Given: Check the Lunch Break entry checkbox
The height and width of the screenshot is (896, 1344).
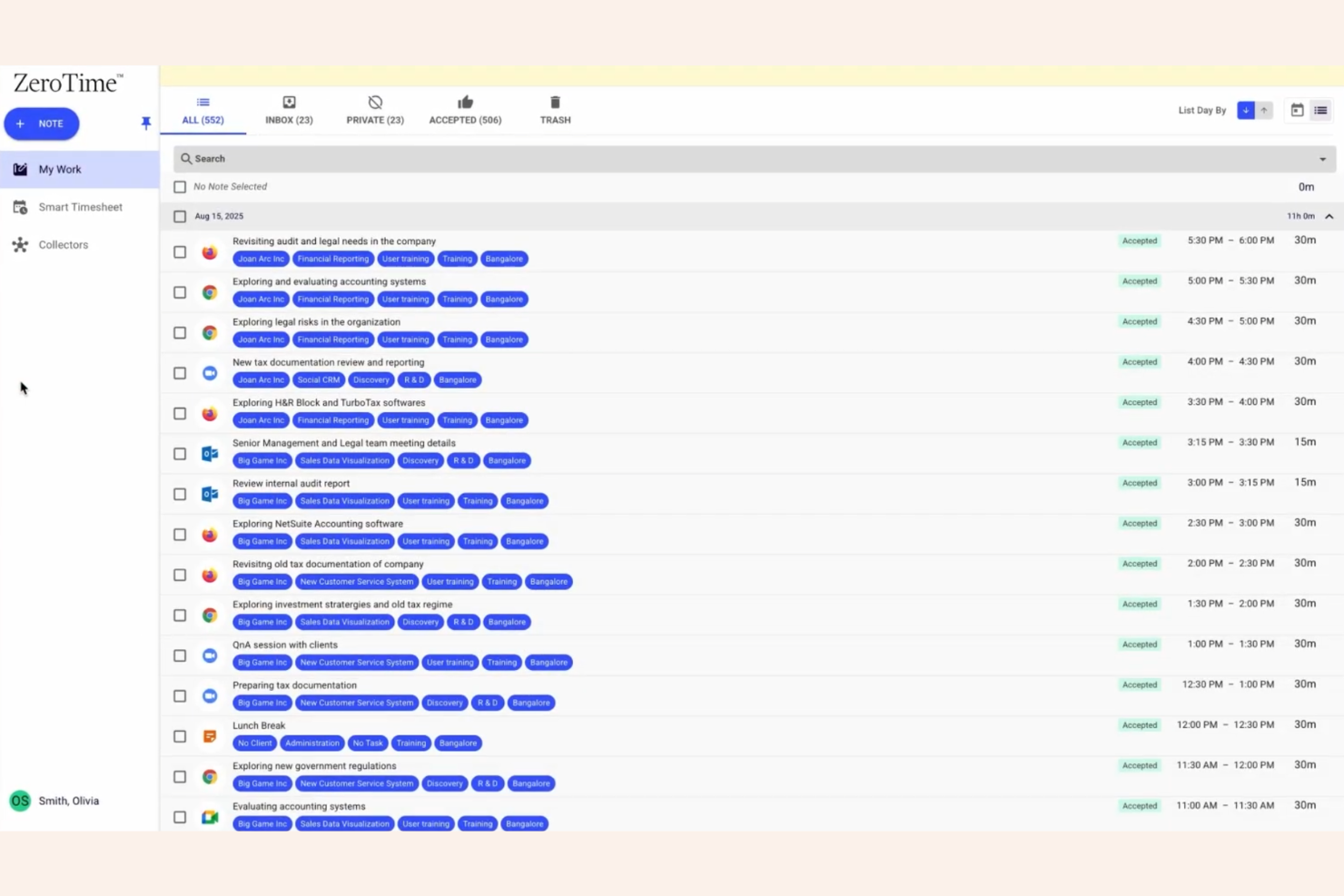Looking at the screenshot, I should tap(179, 736).
